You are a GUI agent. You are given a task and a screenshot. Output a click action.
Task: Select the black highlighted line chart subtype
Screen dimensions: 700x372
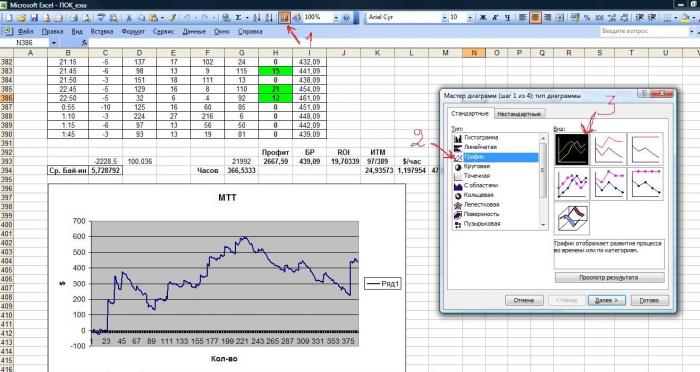tap(571, 149)
